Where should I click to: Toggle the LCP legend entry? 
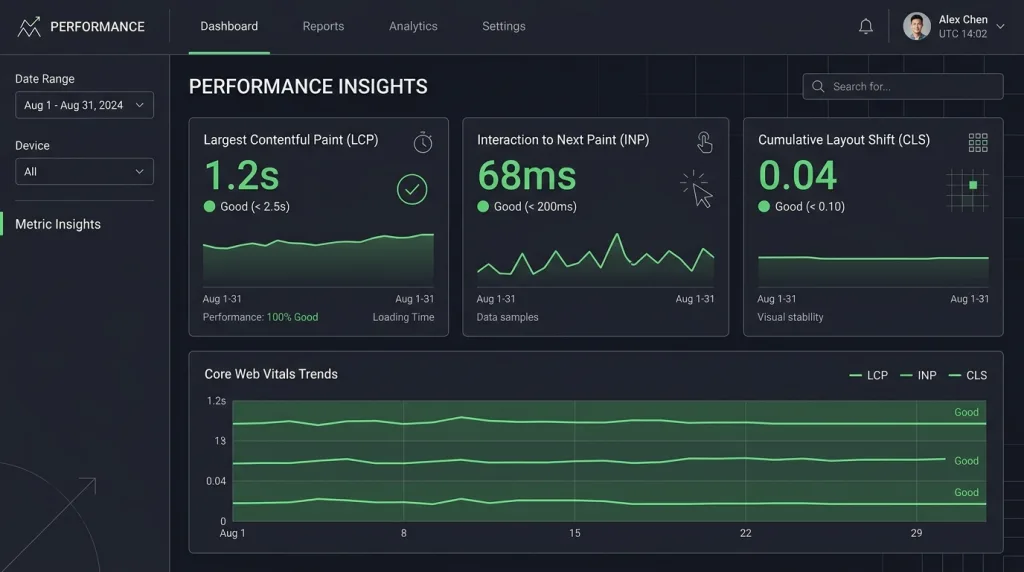pyautogui.click(x=869, y=375)
